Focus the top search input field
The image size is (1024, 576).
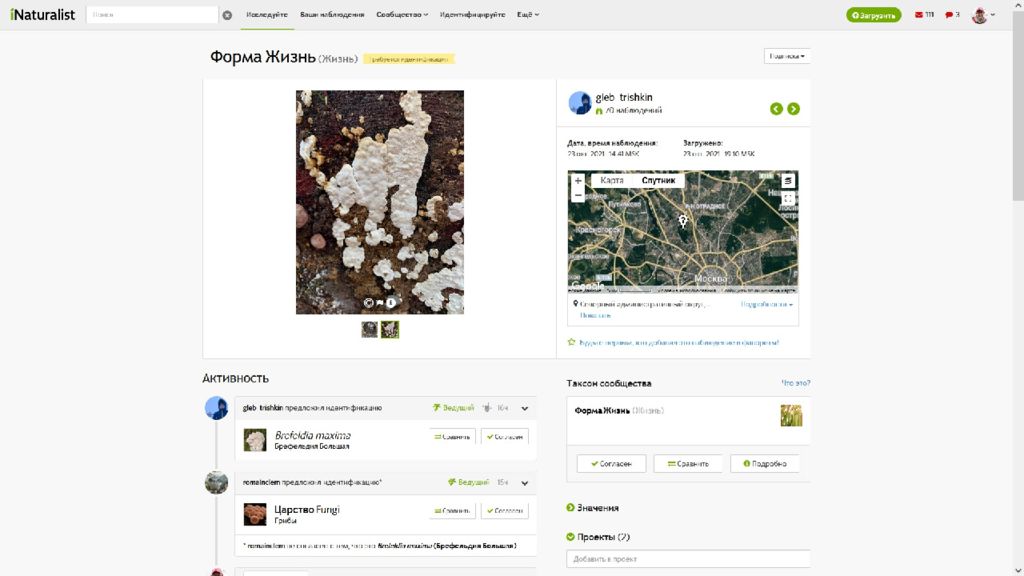click(x=152, y=14)
